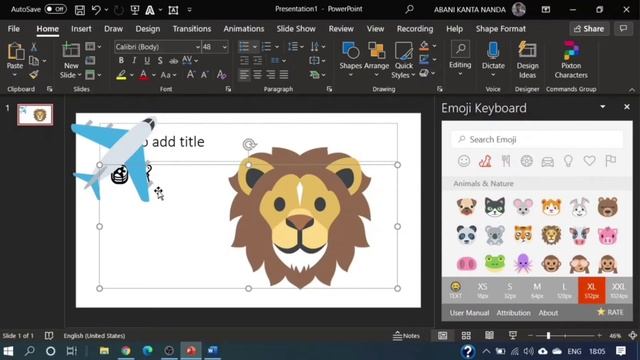Screen dimensions: 640x360
Task: Select the Smileys emoji category icon
Action: coord(464,161)
